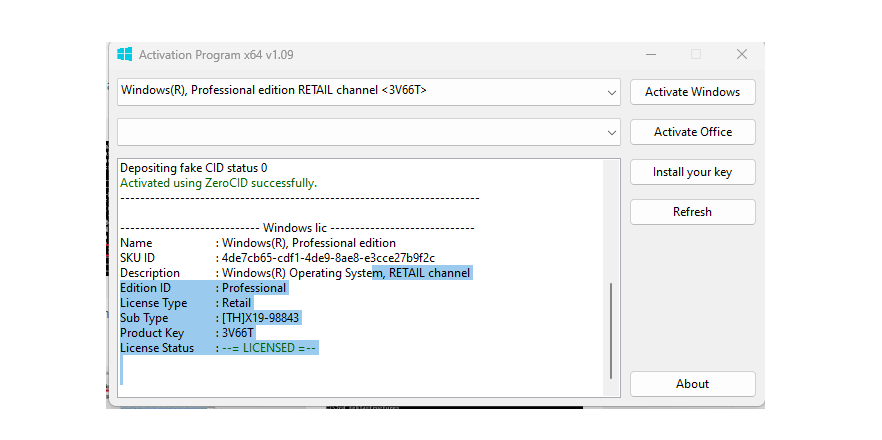Expand the Windows edition dropdown arrow
Viewport: 882px width, 440px height.
coord(611,93)
